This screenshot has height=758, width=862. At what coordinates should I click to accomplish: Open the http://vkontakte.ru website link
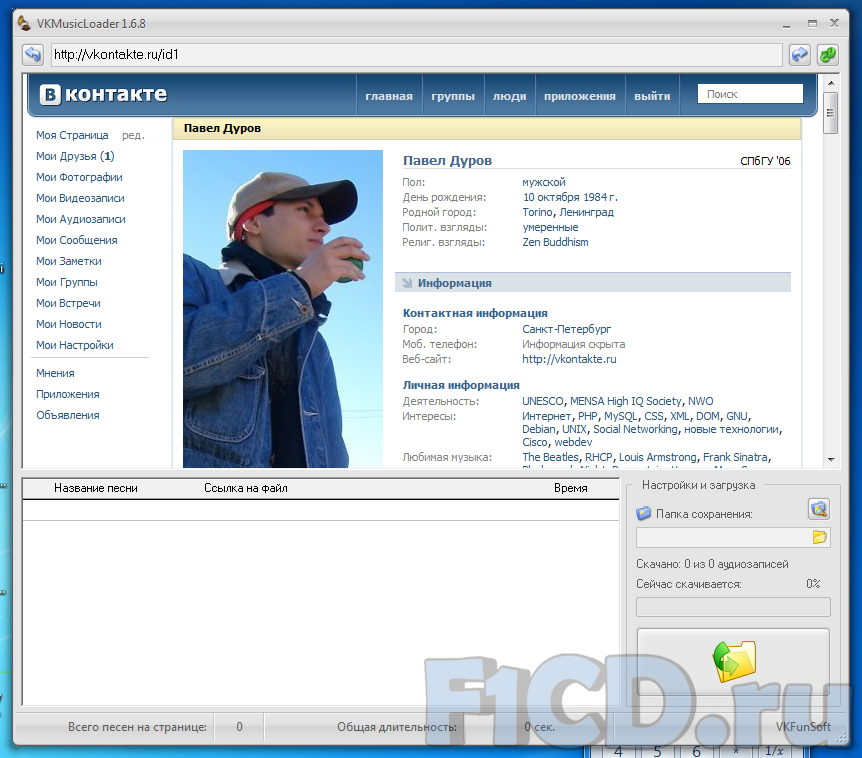tap(569, 359)
